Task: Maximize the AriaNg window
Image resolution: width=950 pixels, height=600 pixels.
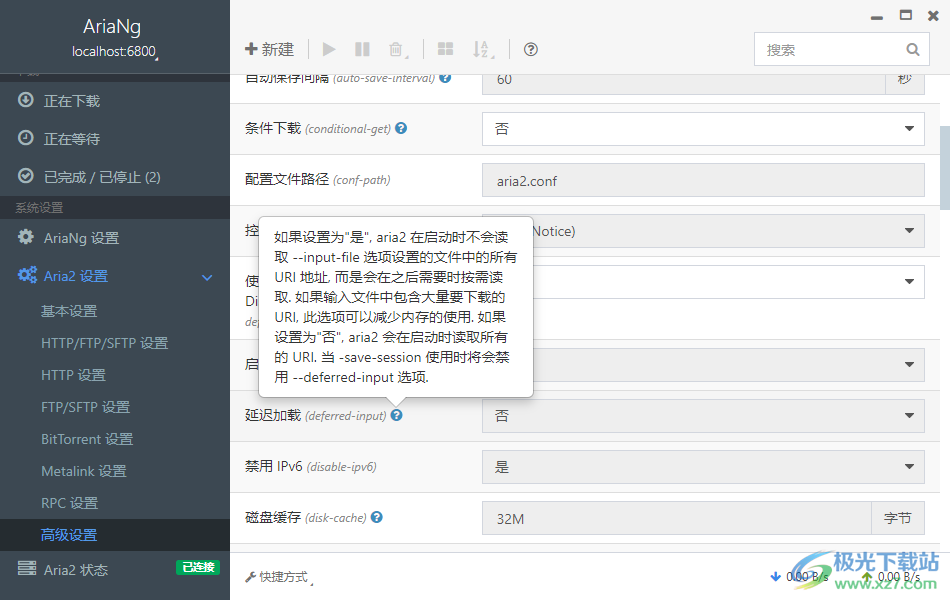Action: pyautogui.click(x=906, y=15)
